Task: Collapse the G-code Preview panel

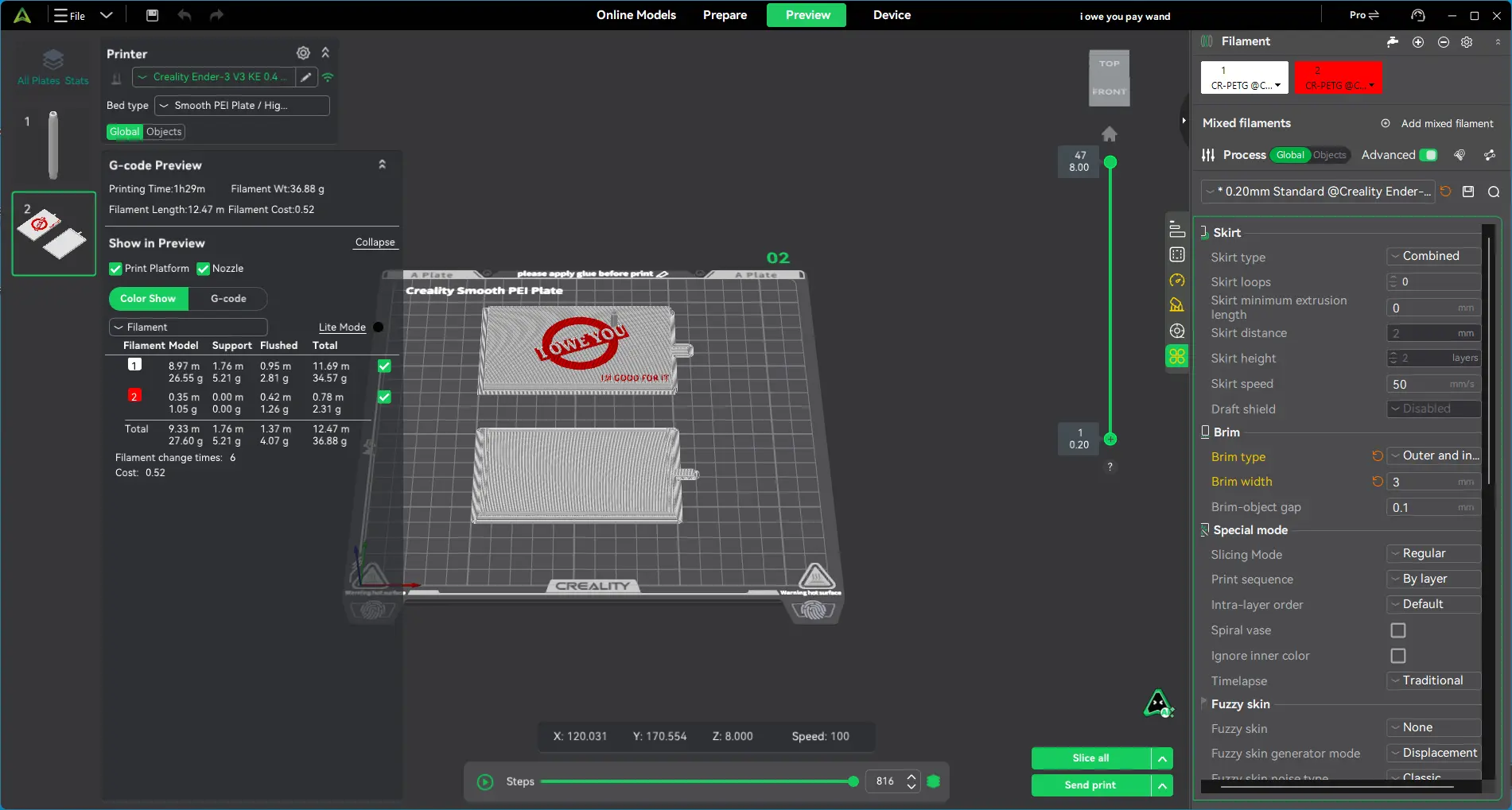Action: (x=382, y=165)
